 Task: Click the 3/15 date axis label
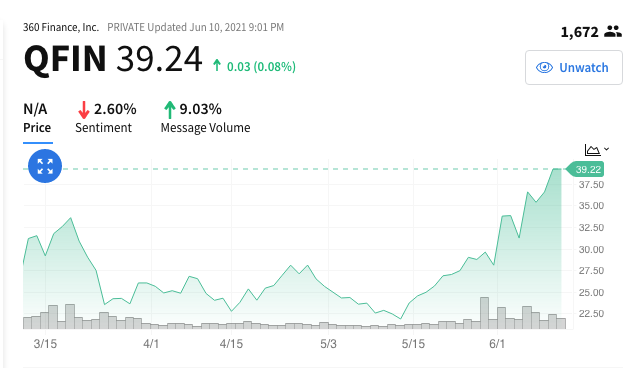click(45, 344)
